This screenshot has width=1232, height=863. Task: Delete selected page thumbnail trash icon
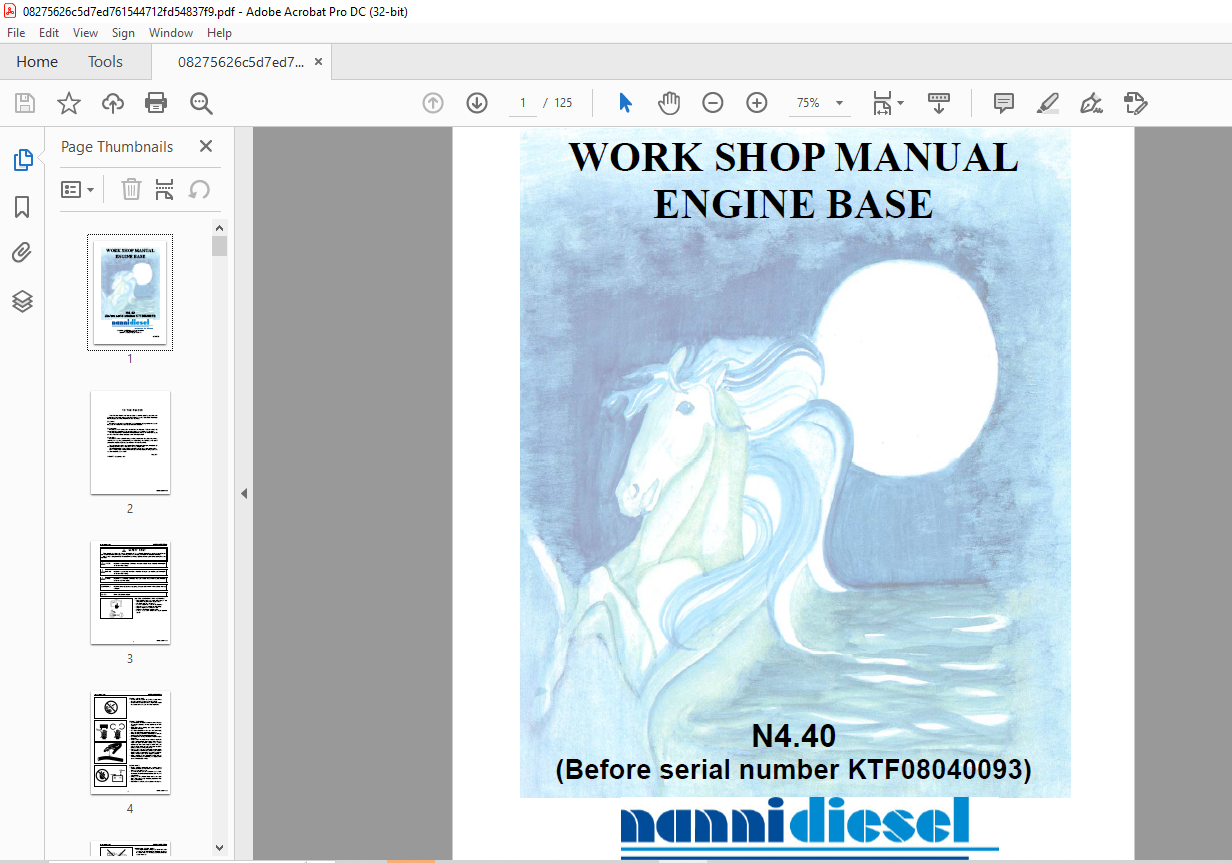coord(131,189)
